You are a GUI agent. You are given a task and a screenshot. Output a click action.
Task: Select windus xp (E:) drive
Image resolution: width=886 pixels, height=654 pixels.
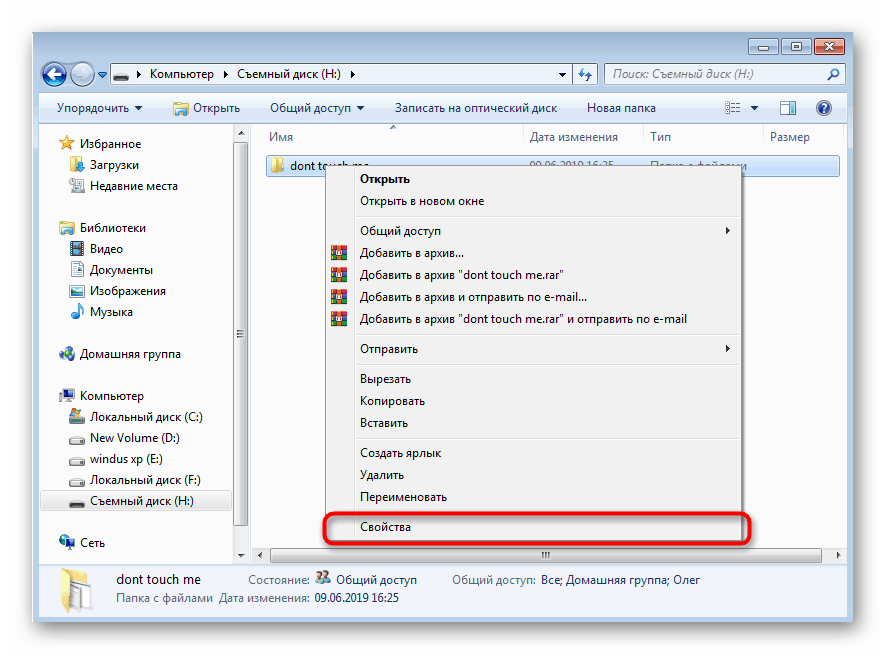coord(126,459)
